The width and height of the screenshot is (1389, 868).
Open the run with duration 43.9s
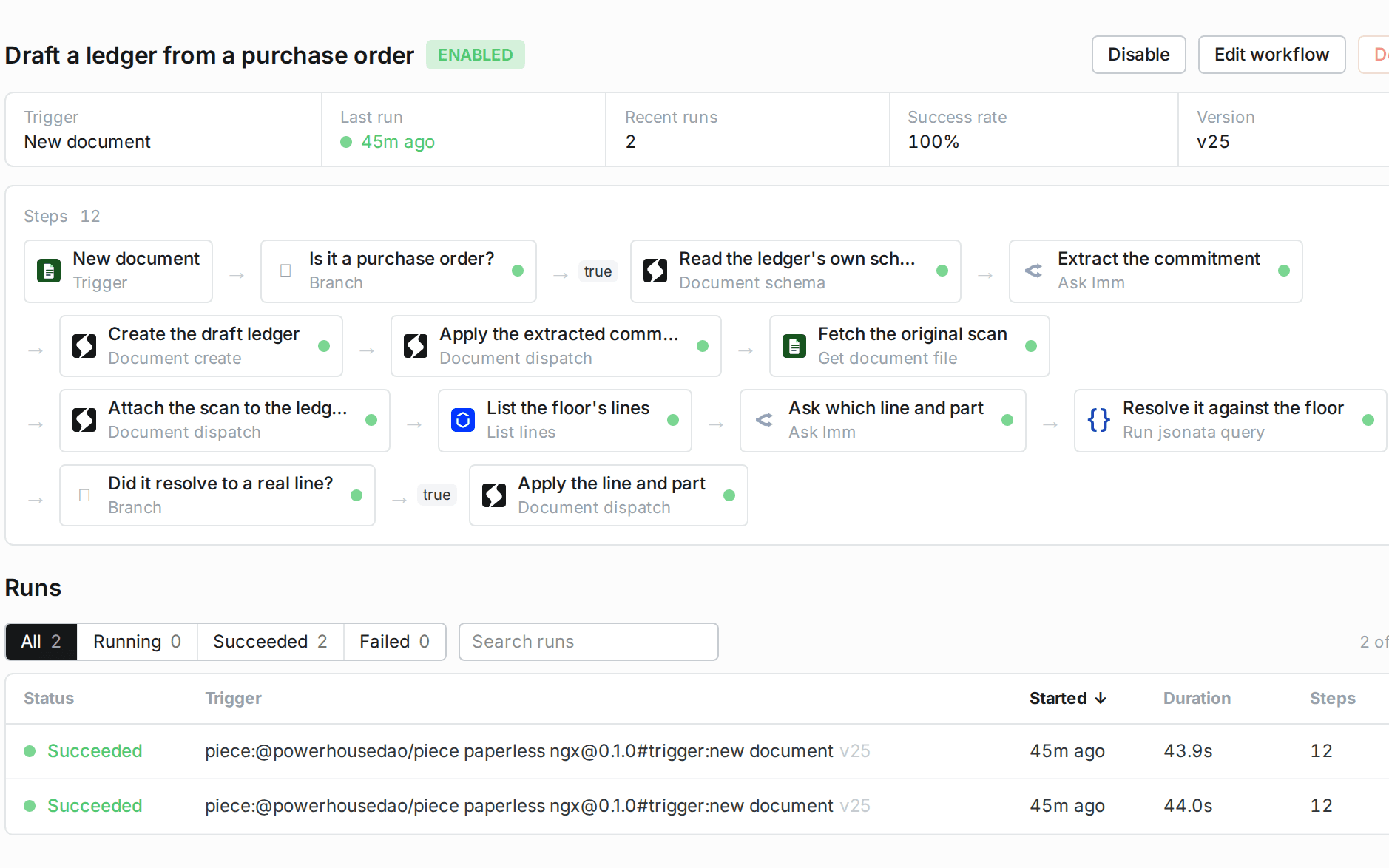coord(697,751)
